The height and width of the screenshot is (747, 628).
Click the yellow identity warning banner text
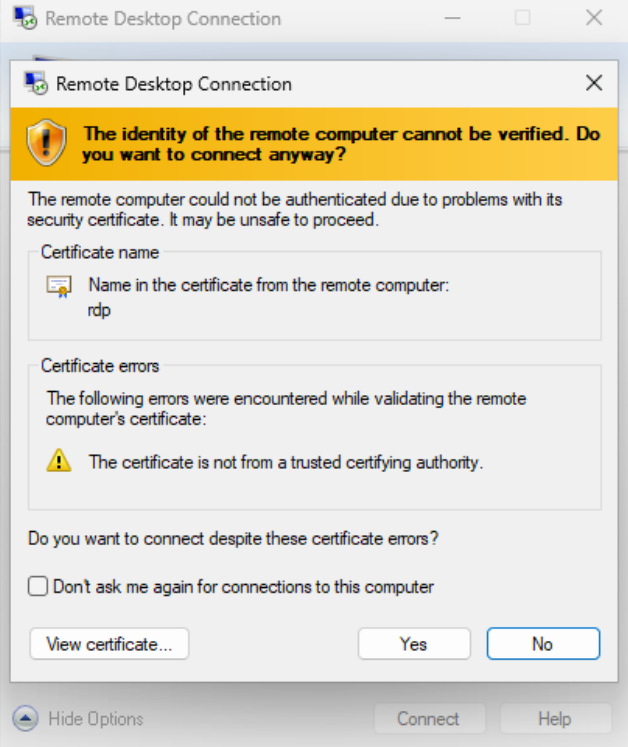[340, 144]
